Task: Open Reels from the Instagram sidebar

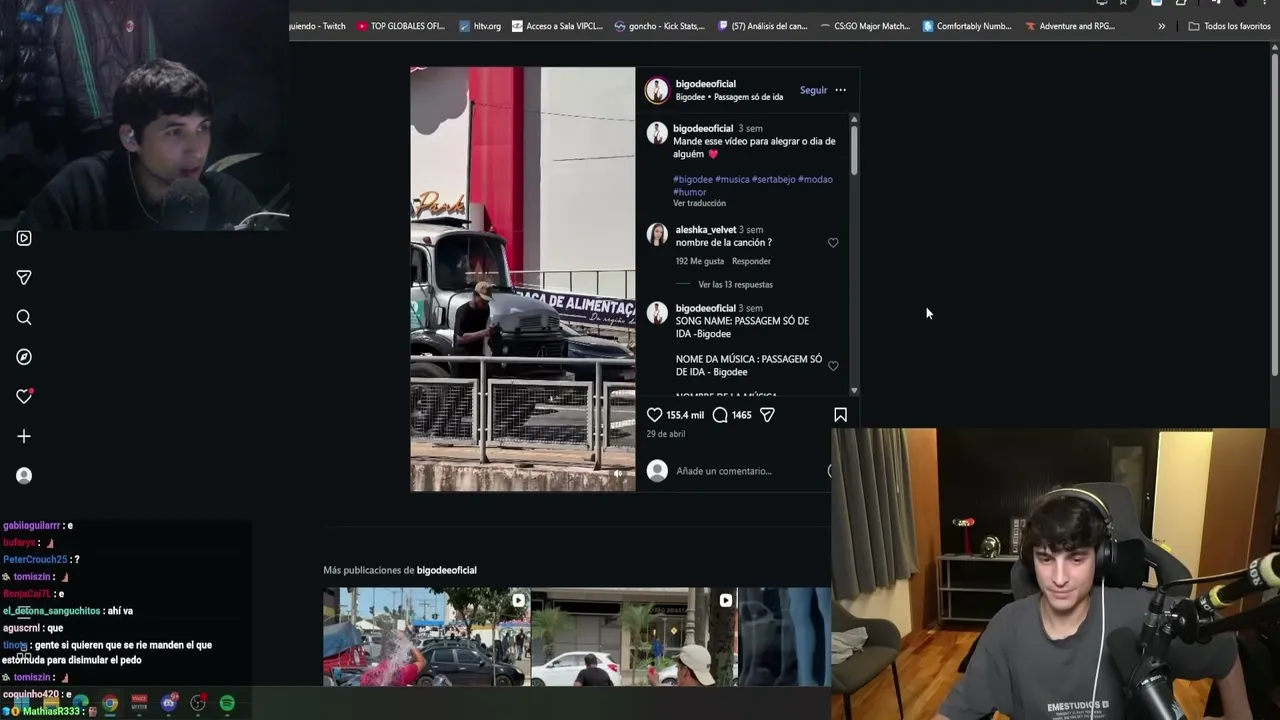Action: [24, 238]
